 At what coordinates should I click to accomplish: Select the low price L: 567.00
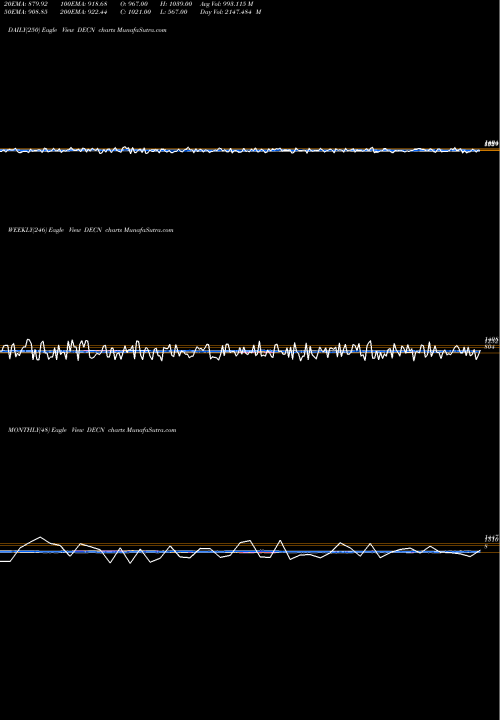point(174,12)
